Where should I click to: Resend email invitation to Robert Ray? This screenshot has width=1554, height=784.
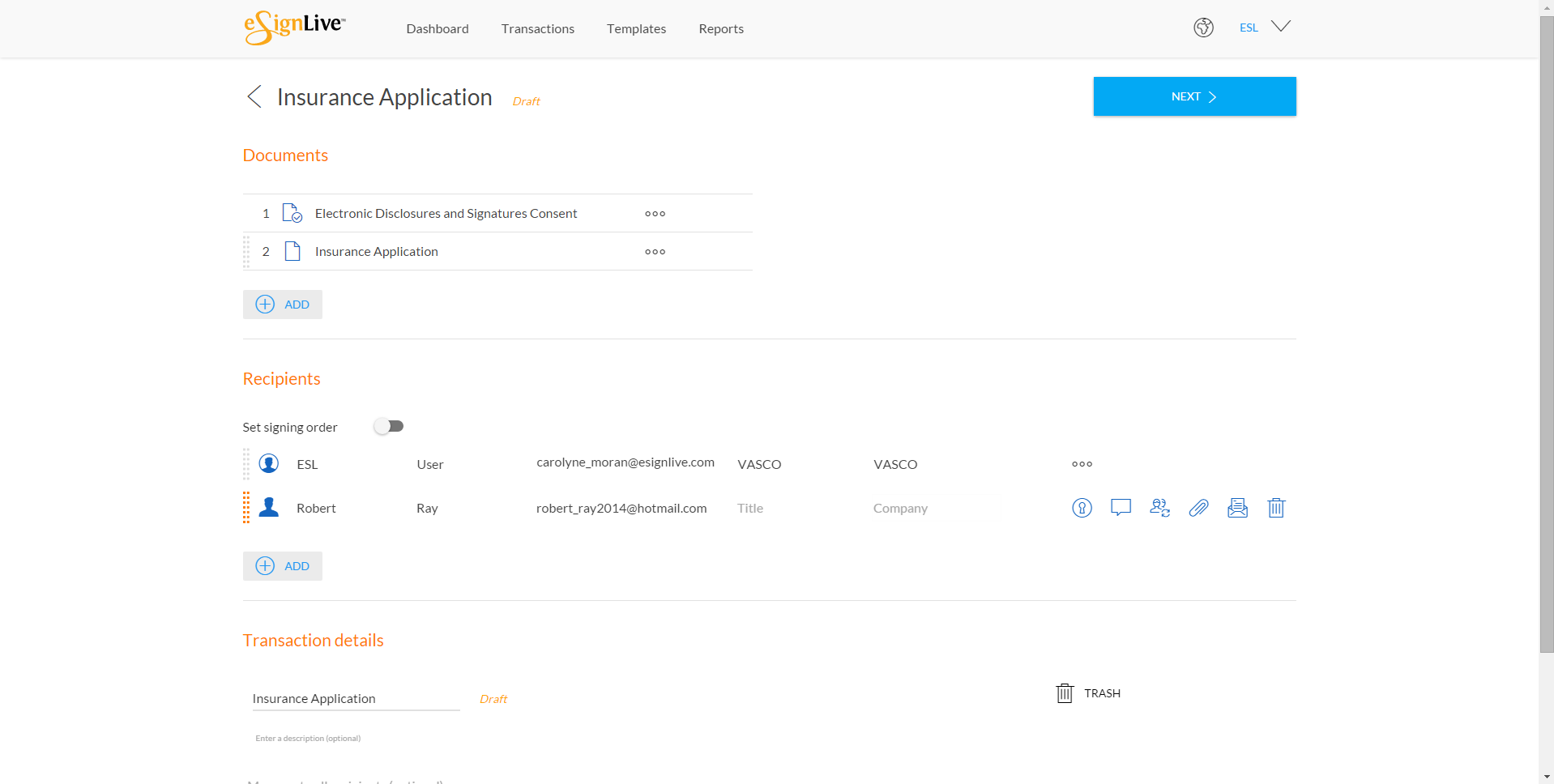(1237, 508)
